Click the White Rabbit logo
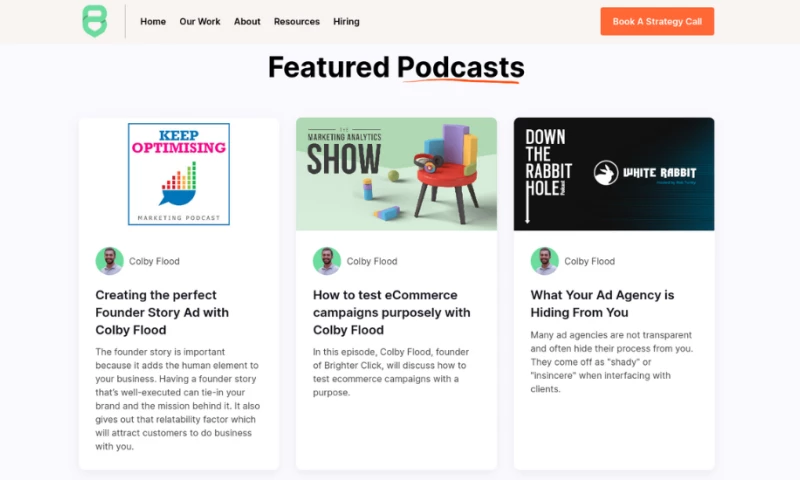The image size is (800, 480). [x=645, y=174]
